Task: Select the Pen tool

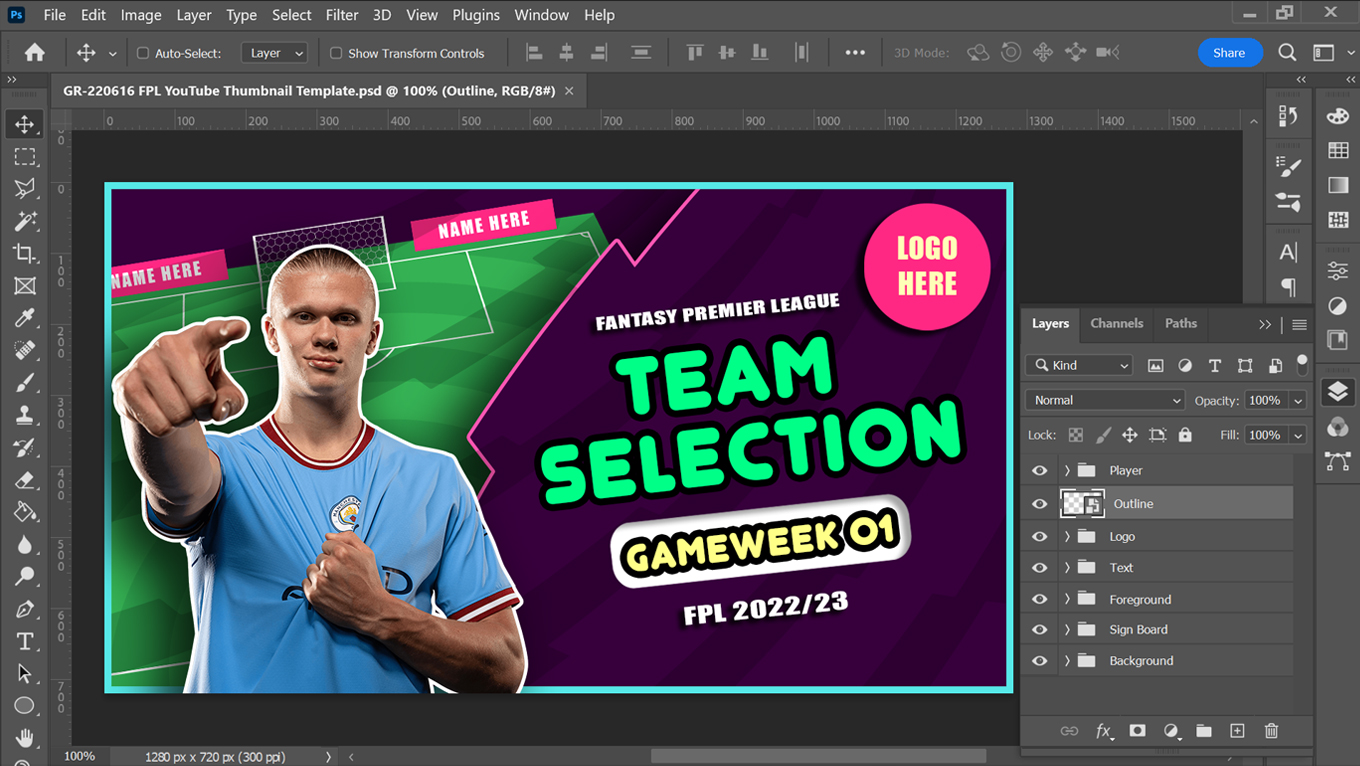Action: 24,608
